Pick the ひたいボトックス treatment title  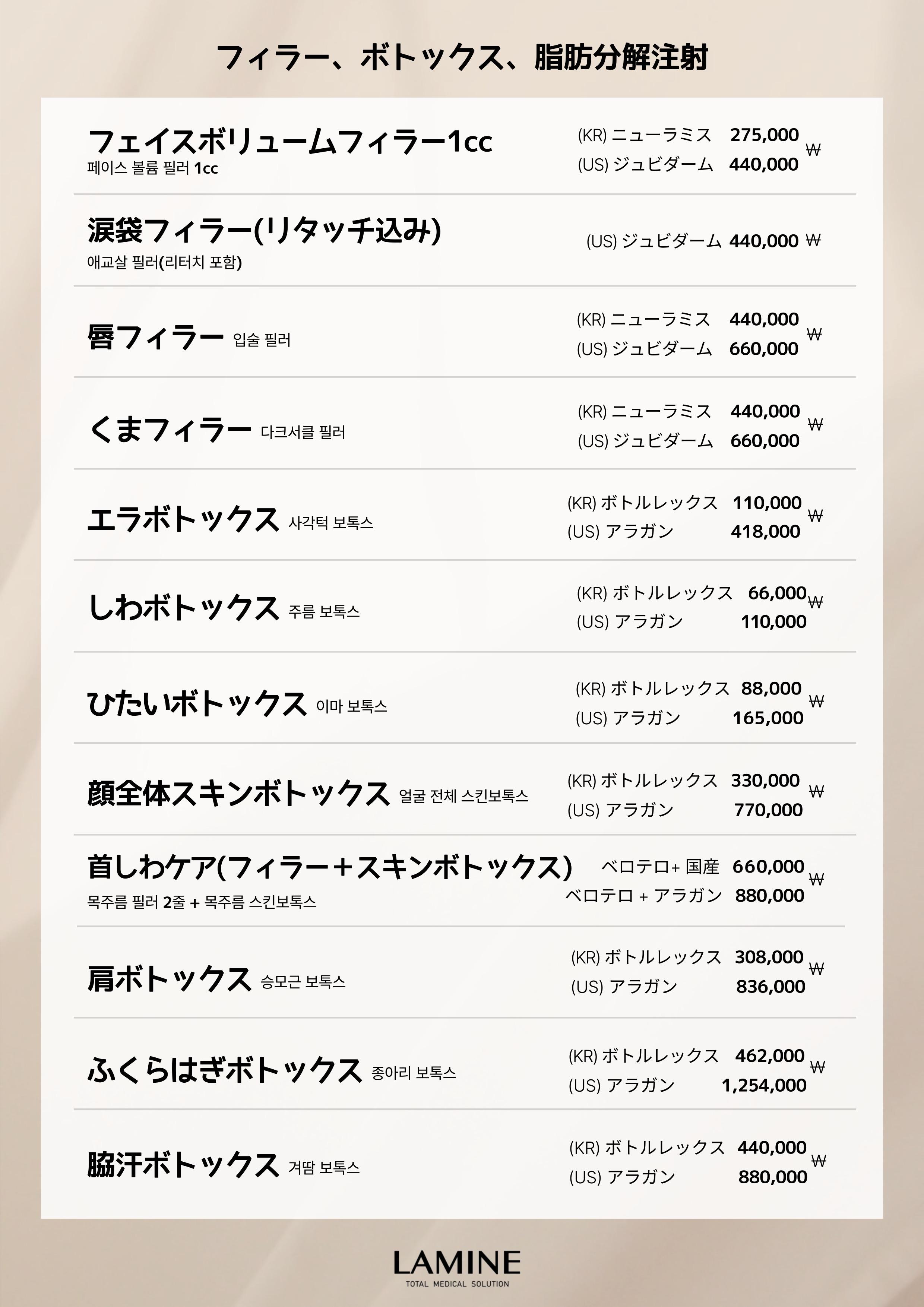[196, 703]
